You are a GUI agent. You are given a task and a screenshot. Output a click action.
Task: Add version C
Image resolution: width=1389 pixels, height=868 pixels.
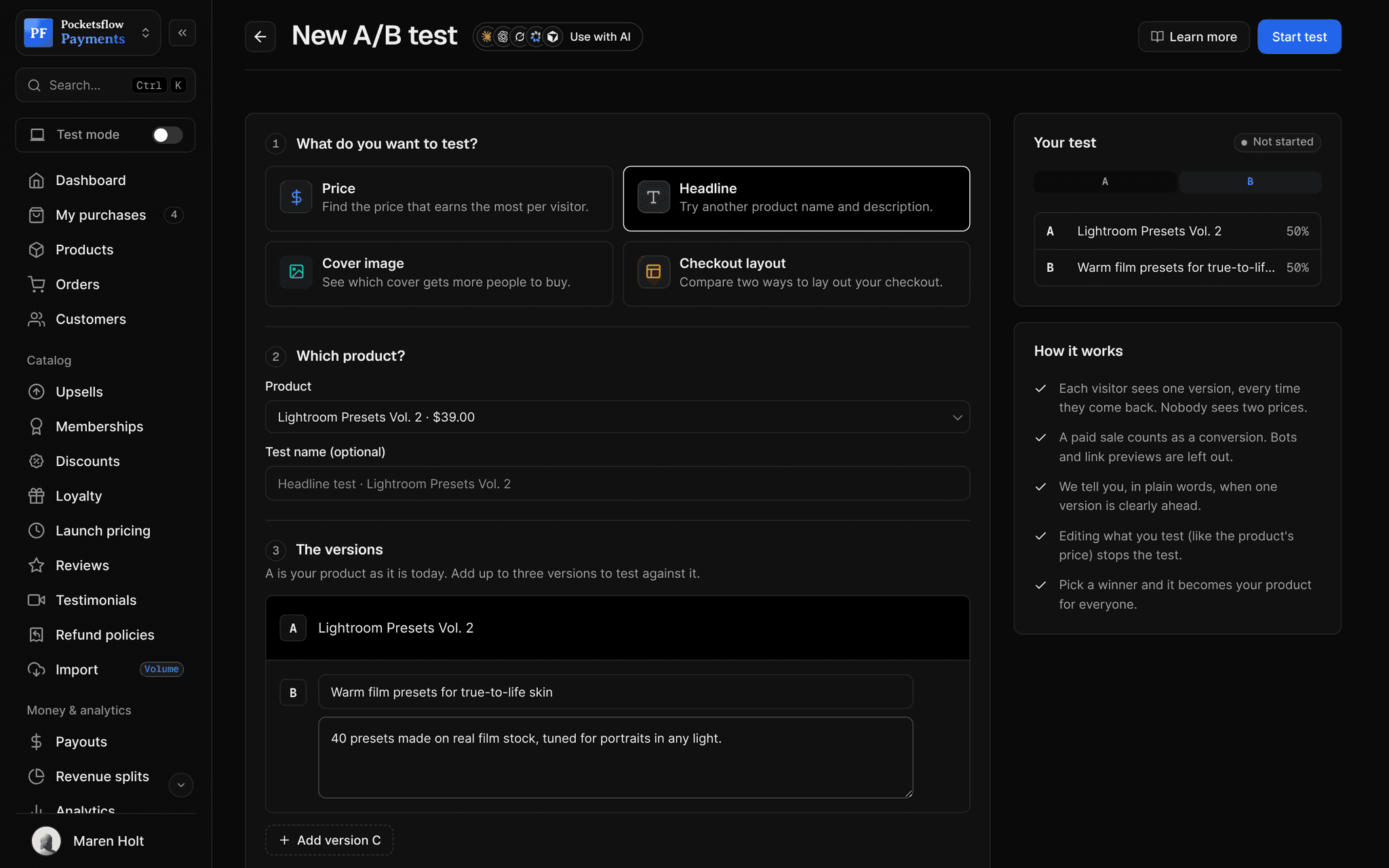[329, 840]
